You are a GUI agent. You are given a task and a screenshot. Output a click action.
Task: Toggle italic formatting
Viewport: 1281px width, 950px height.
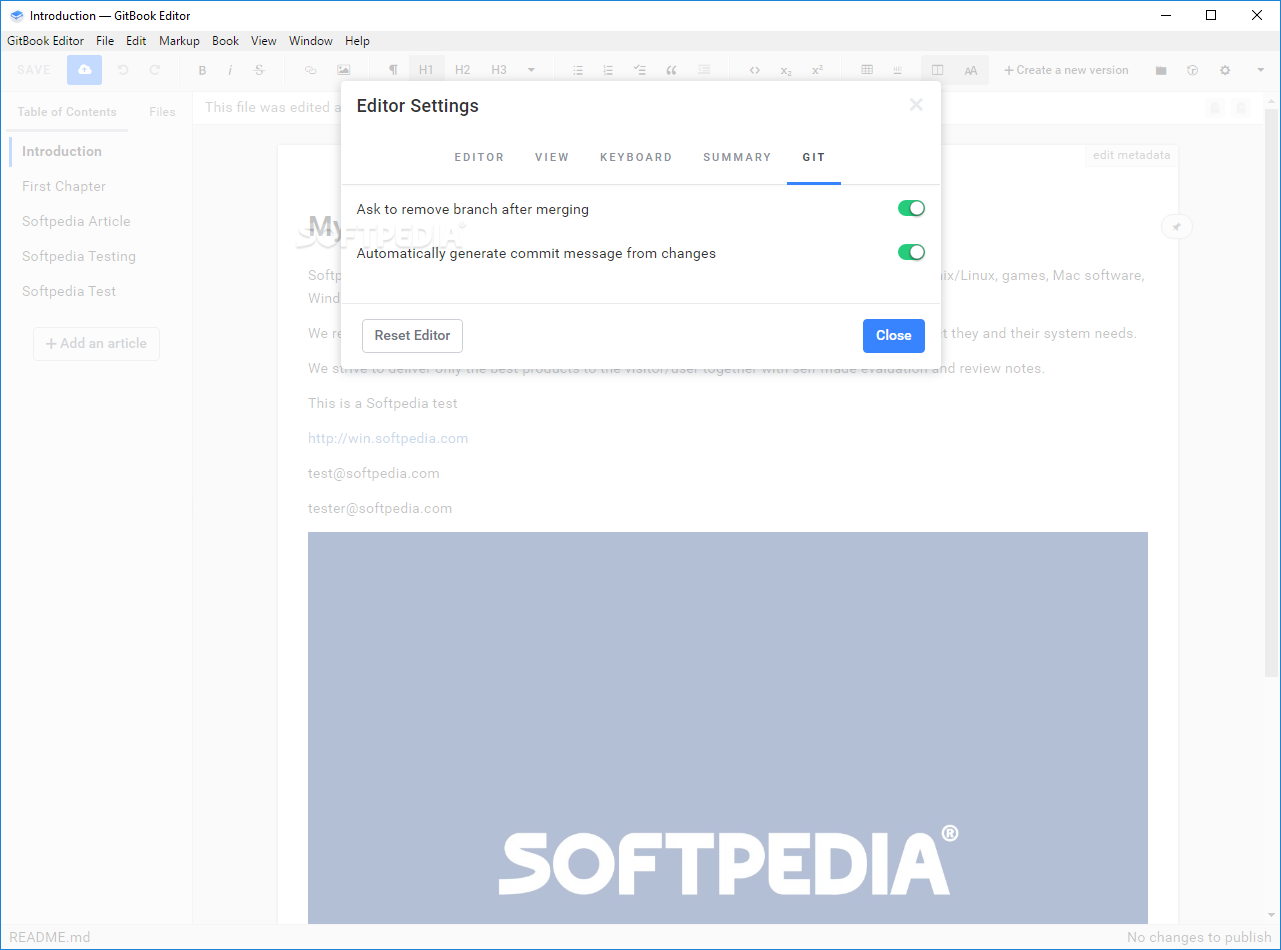pos(231,70)
